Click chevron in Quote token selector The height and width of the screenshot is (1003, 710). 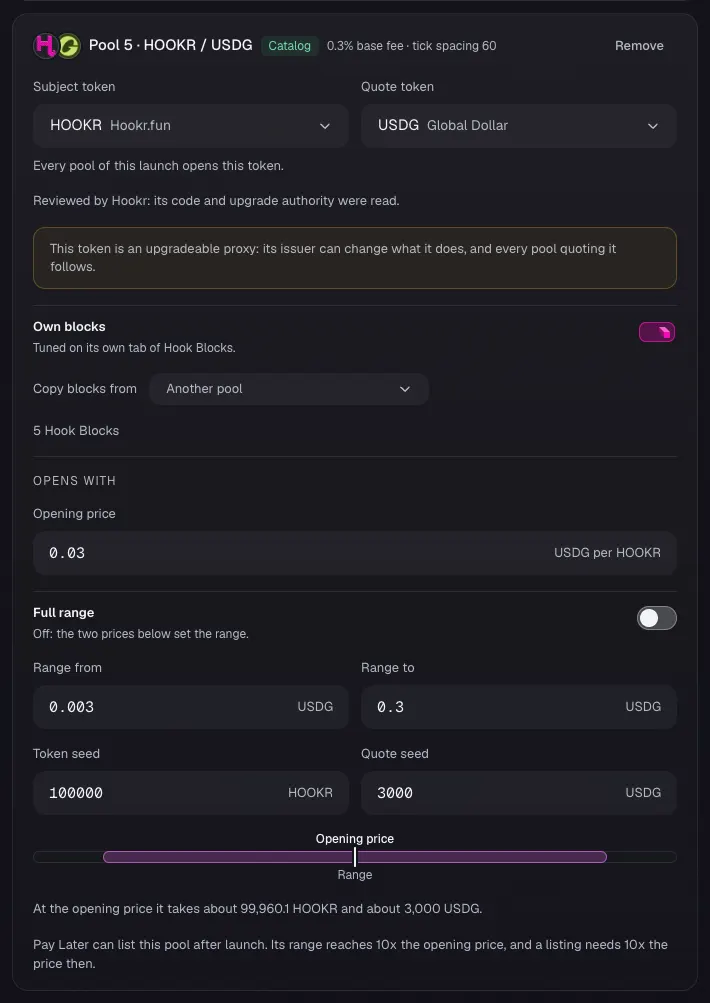pyautogui.click(x=652, y=126)
